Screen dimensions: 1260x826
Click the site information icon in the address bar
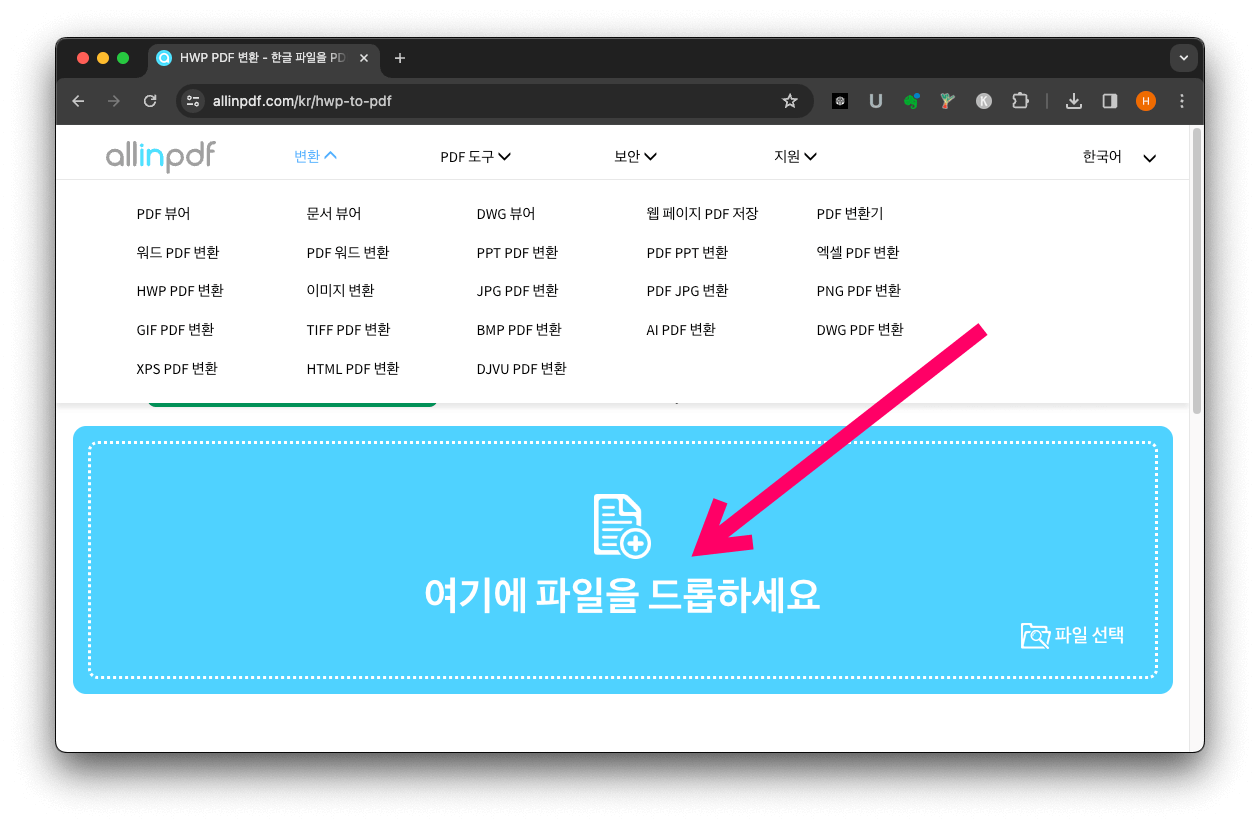tap(194, 101)
